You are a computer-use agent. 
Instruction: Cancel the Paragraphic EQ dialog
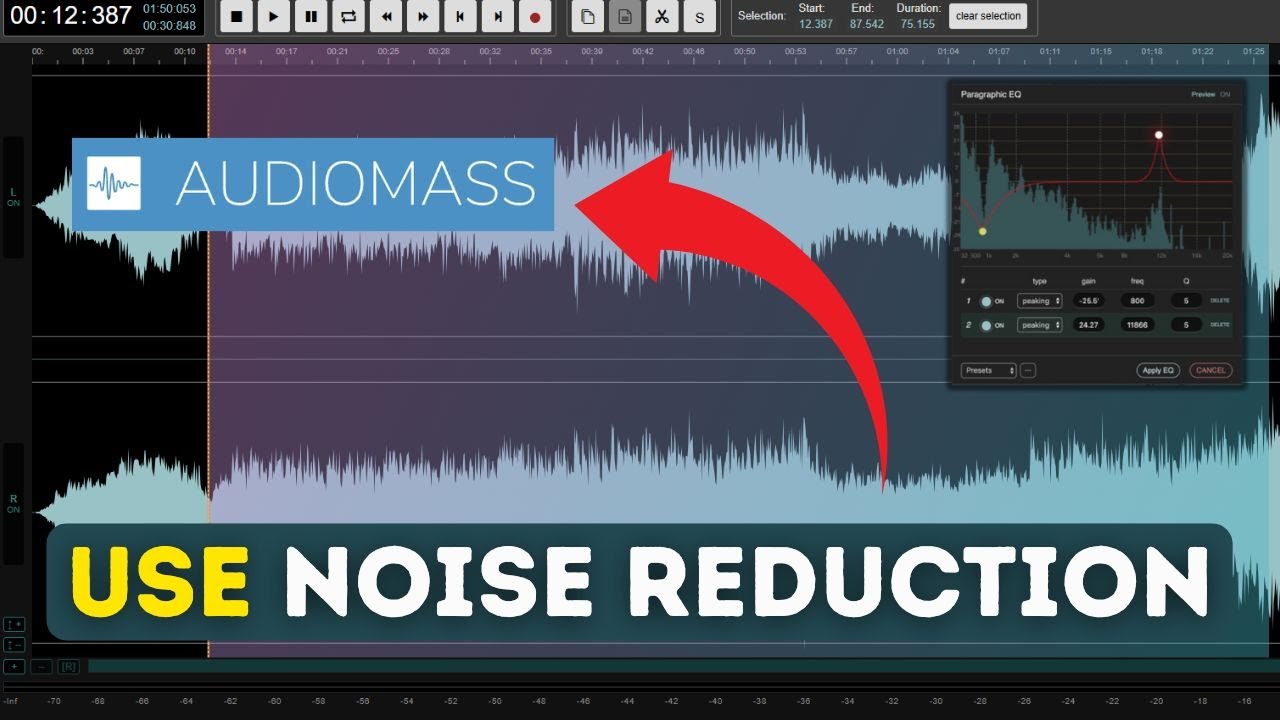(1210, 370)
